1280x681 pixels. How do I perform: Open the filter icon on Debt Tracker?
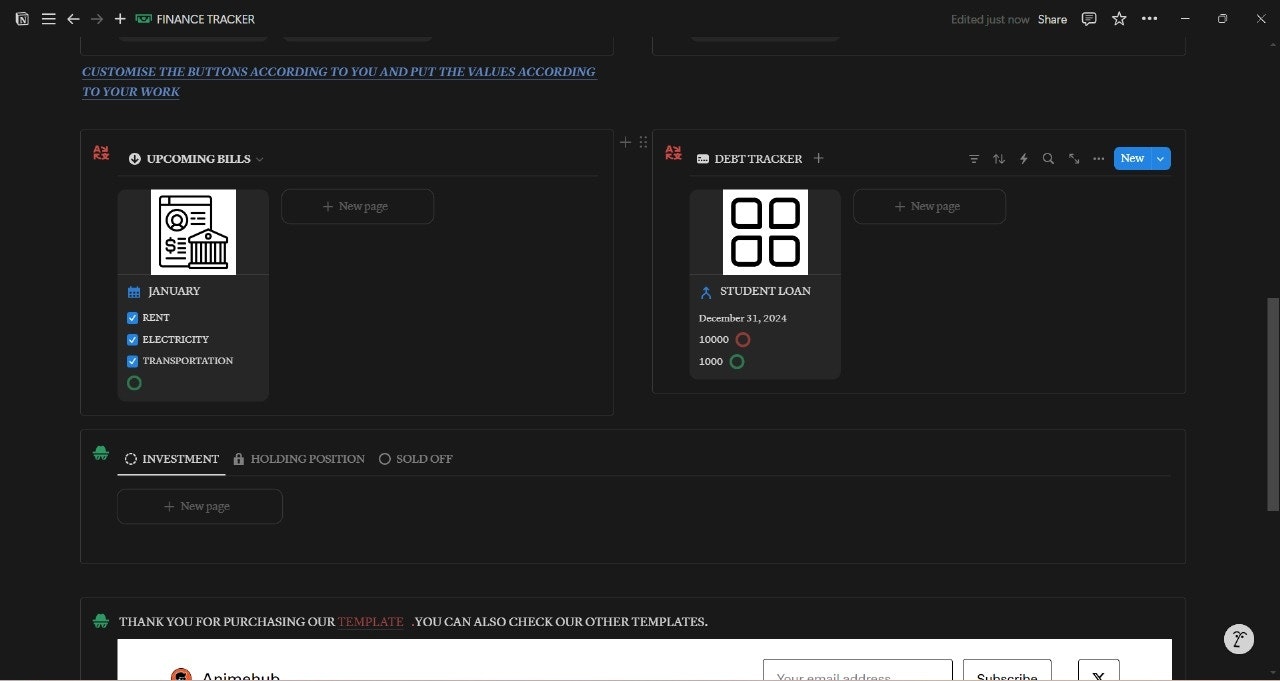(974, 158)
